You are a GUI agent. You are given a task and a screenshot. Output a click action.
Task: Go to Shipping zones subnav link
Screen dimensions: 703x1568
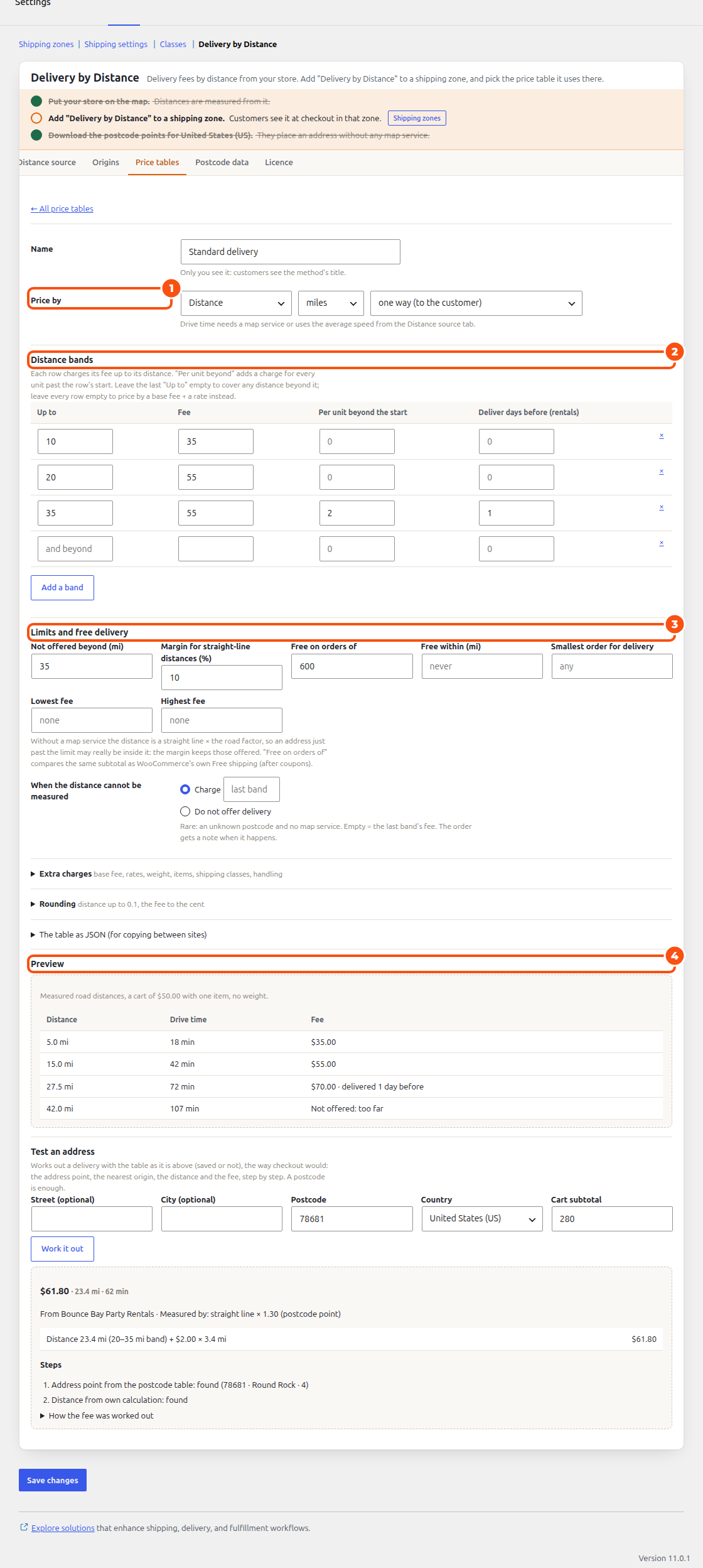(46, 45)
